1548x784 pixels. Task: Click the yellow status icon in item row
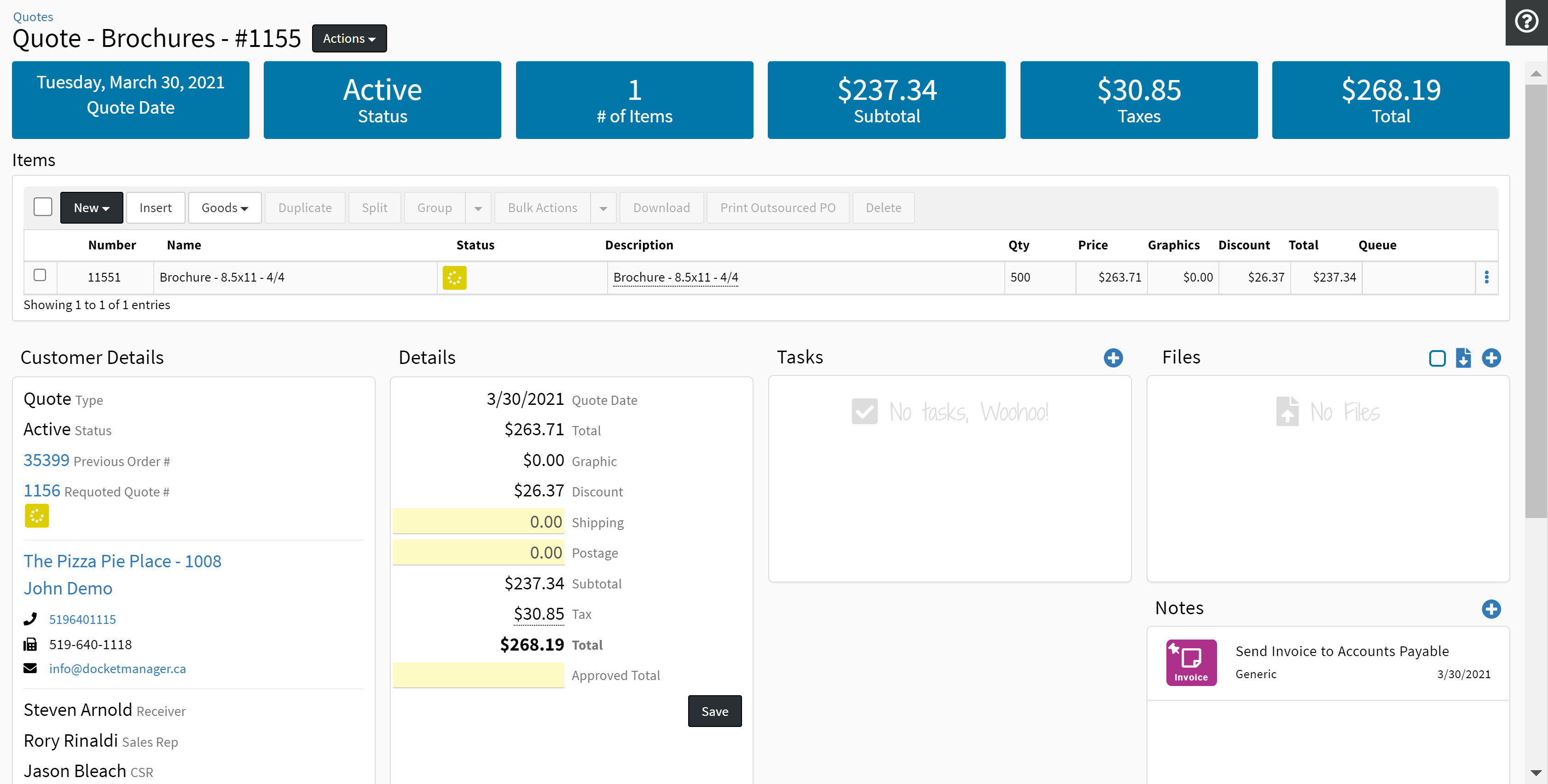(454, 277)
